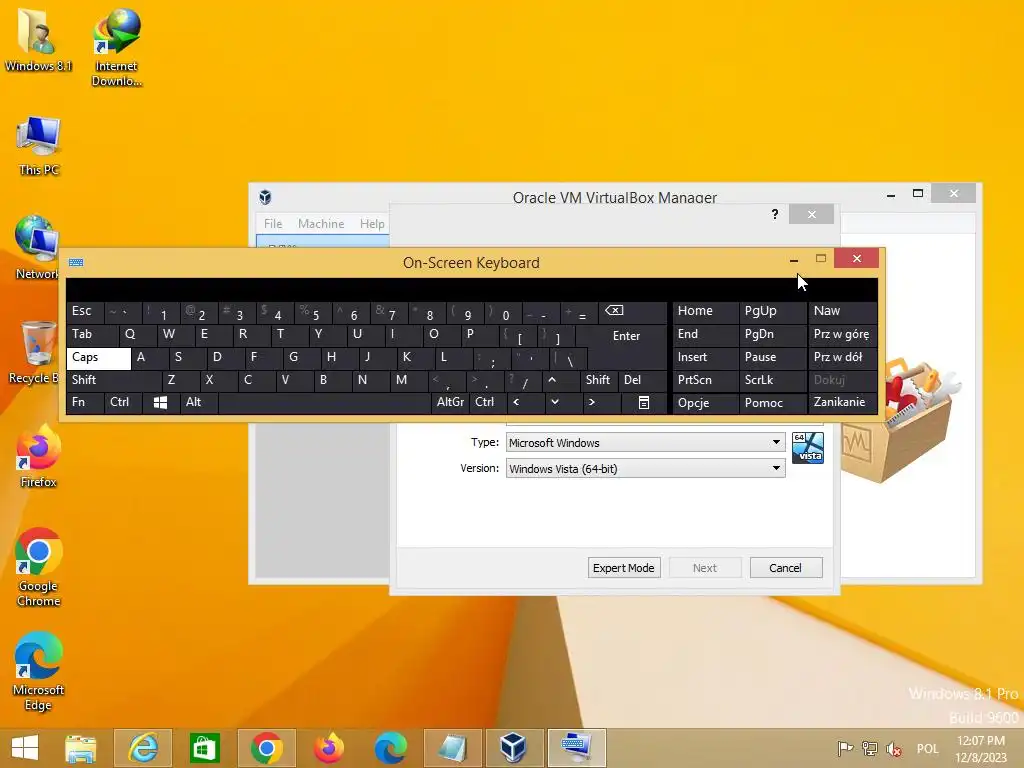Toggle the Fn key on keyboard
The height and width of the screenshot is (768, 1024).
[85, 402]
